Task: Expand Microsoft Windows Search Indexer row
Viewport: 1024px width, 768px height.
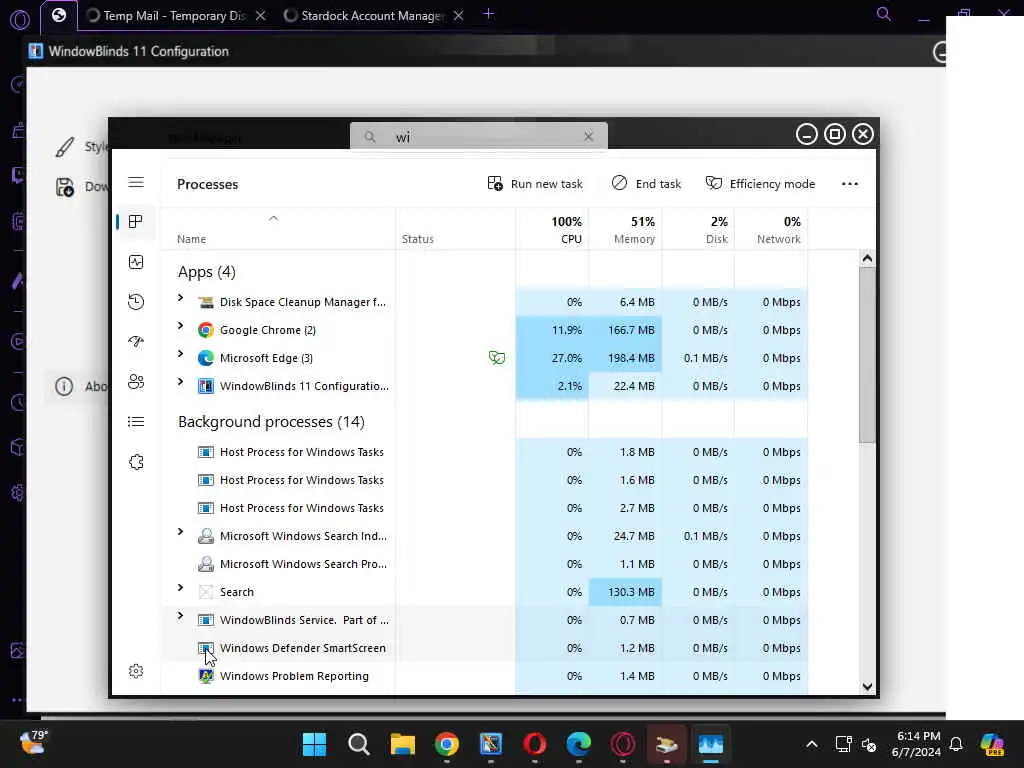Action: coord(180,532)
